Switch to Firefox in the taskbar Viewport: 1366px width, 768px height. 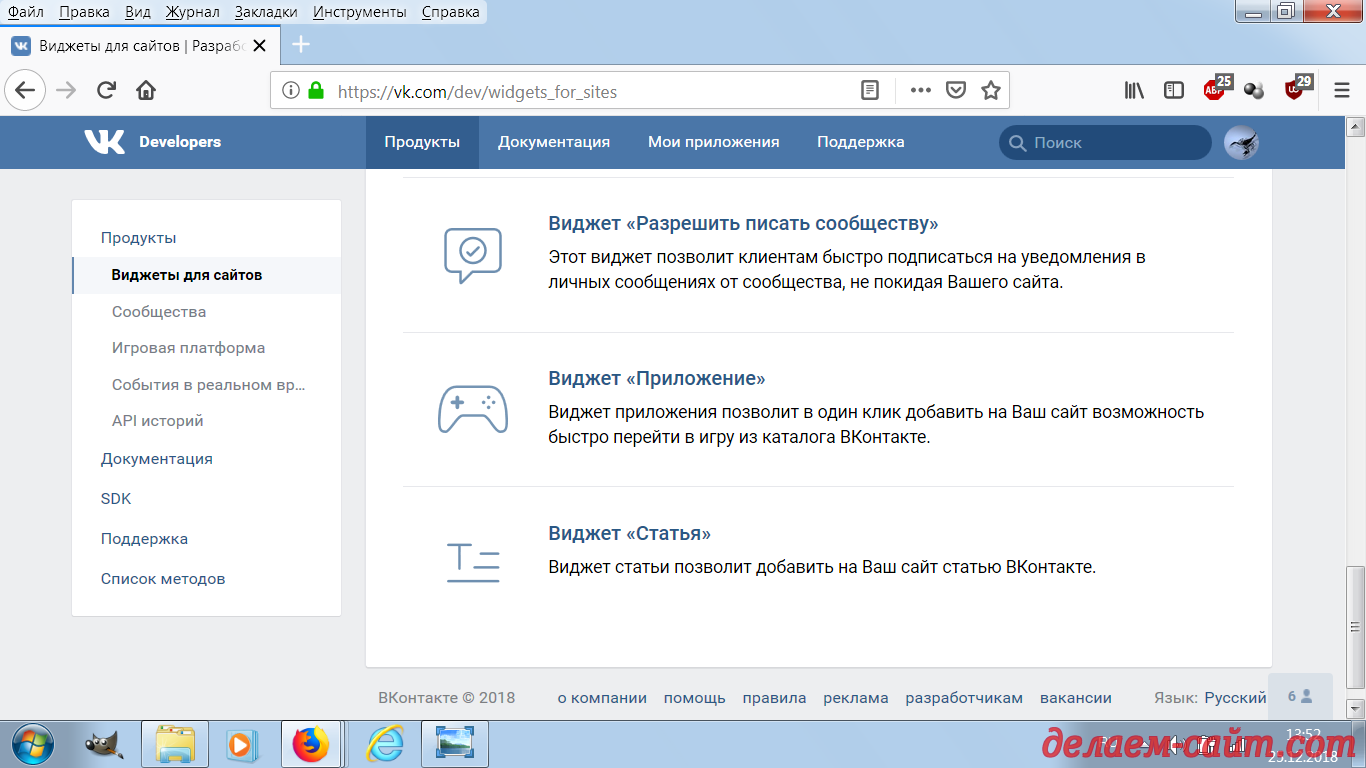(311, 744)
